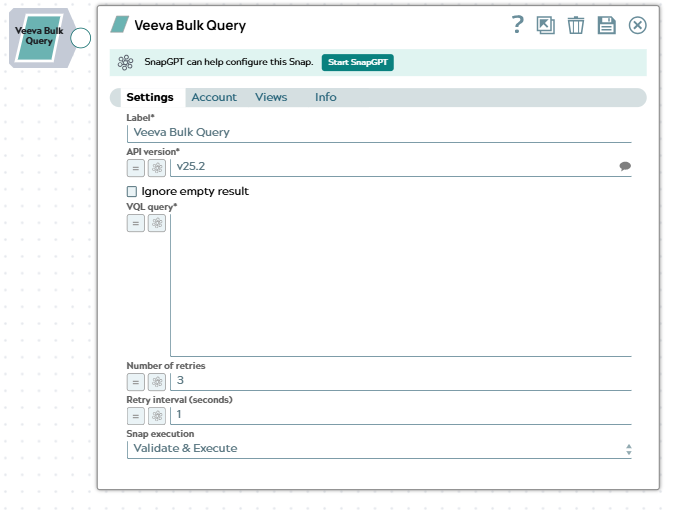Image resolution: width=675 pixels, height=514 pixels.
Task: Click the pop-out dialog icon
Action: pos(545,25)
